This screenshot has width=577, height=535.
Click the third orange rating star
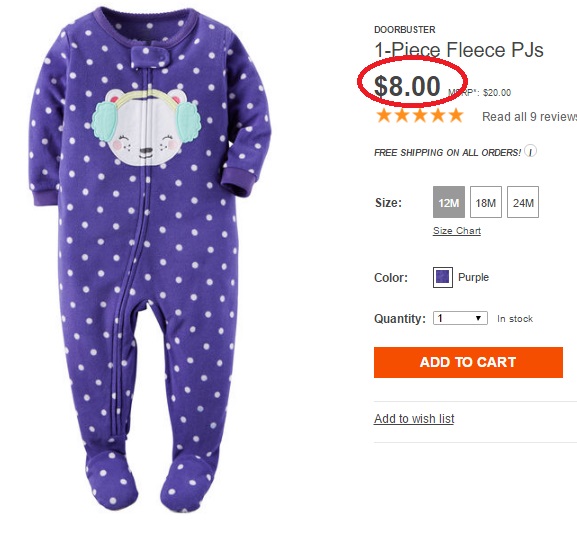click(420, 116)
